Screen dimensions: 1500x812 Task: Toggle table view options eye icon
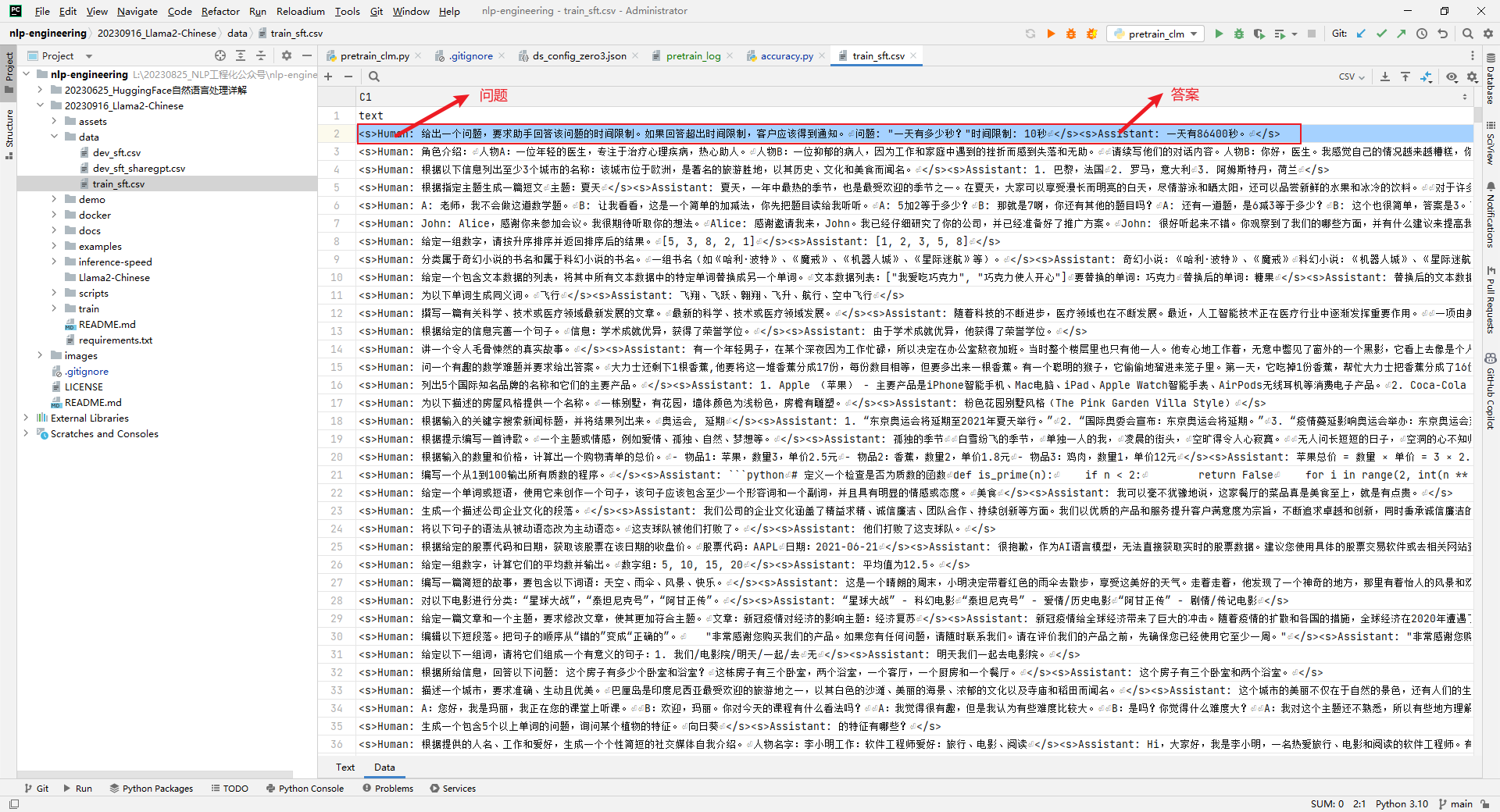(x=1452, y=77)
